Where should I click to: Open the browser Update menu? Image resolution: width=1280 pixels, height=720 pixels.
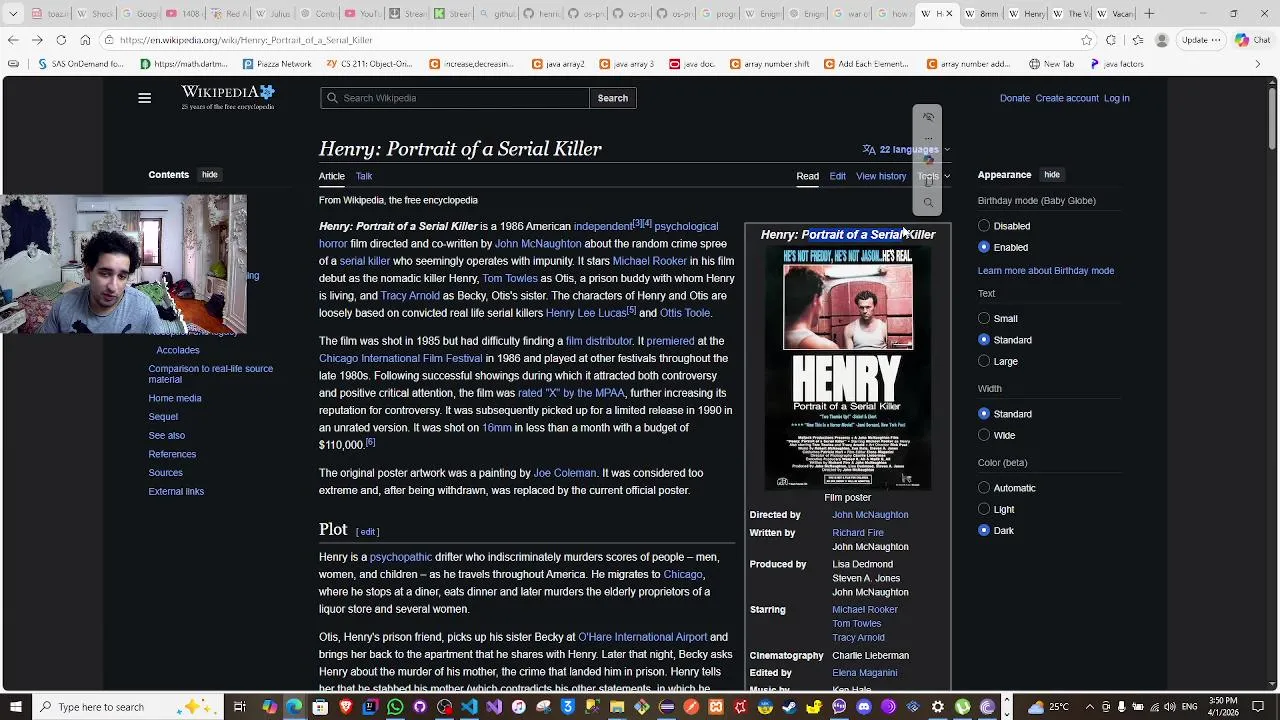coord(1200,40)
